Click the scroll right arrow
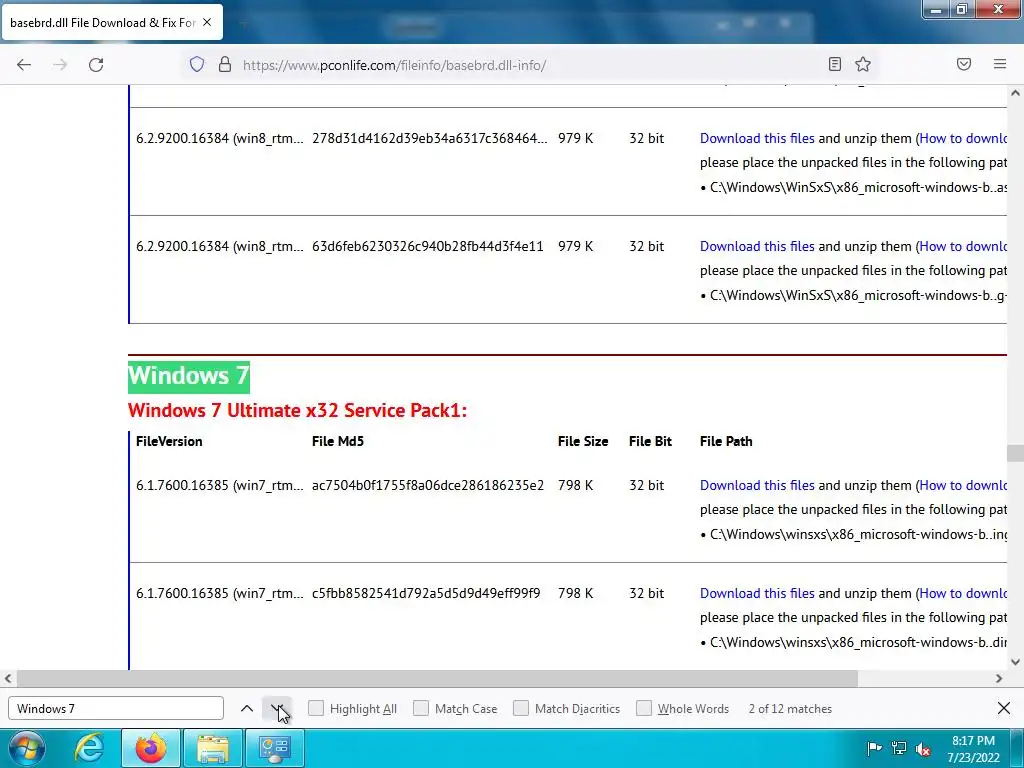This screenshot has height=768, width=1024. 999,679
